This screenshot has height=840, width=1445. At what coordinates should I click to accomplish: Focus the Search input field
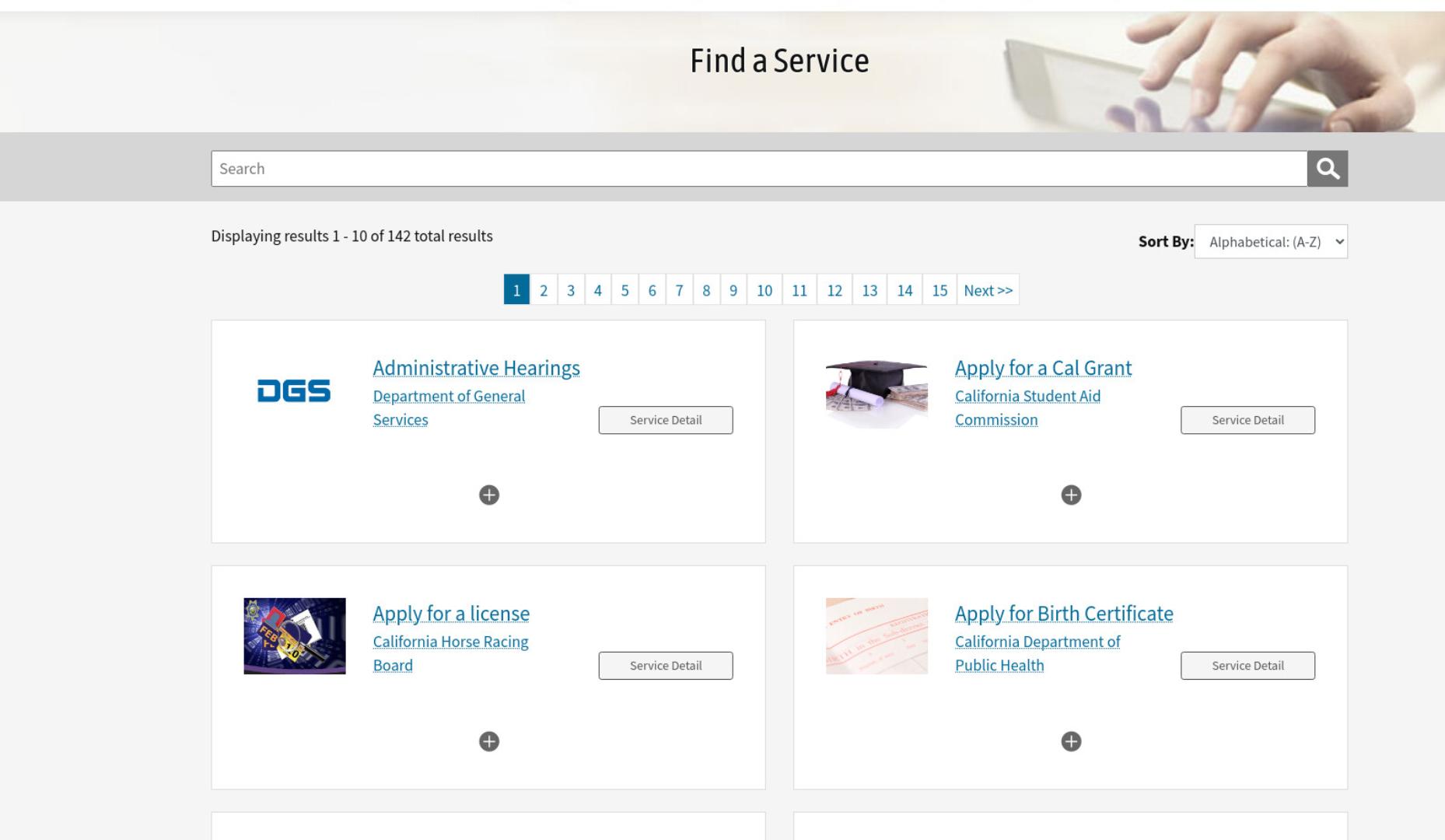pos(759,169)
